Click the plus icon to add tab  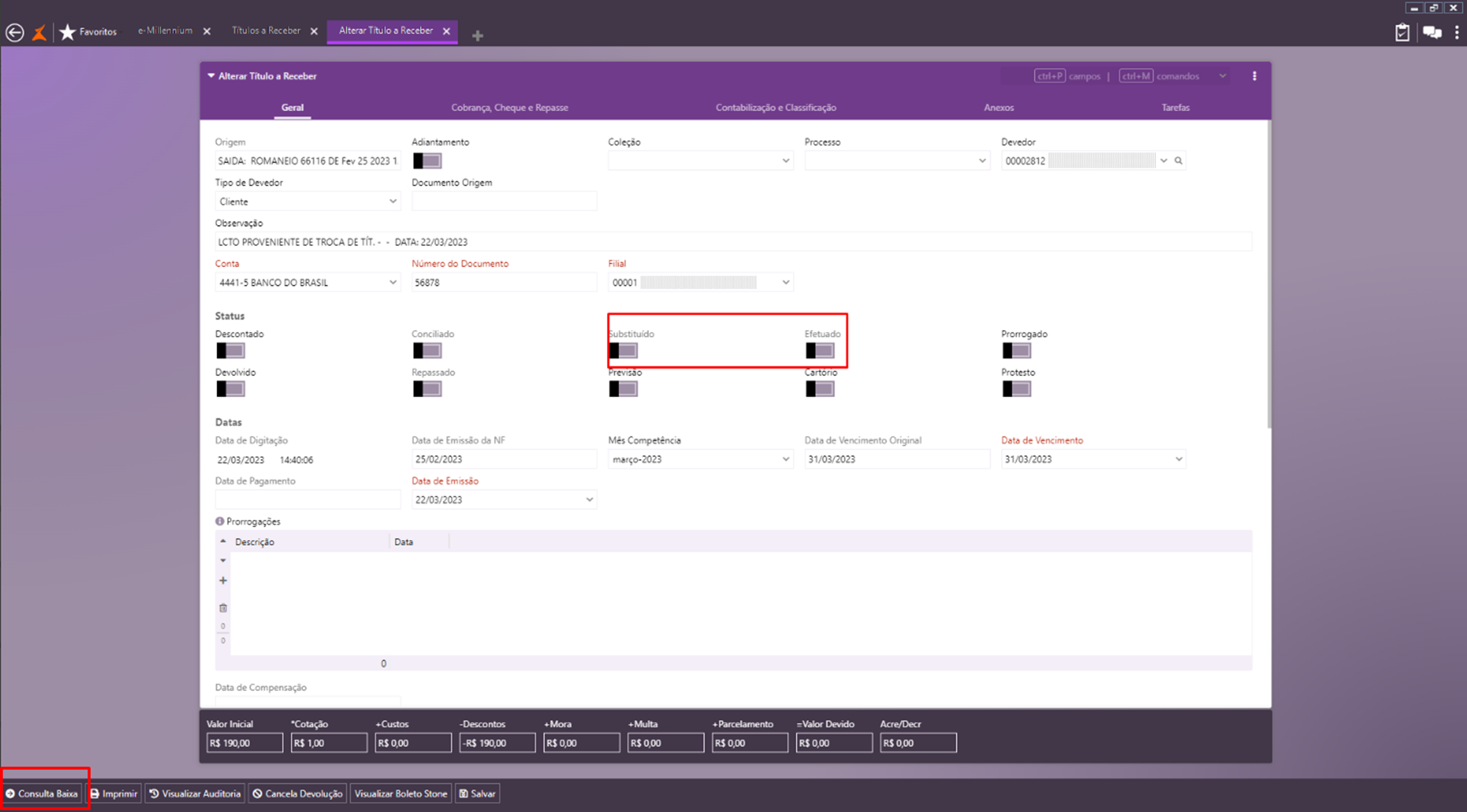(477, 36)
